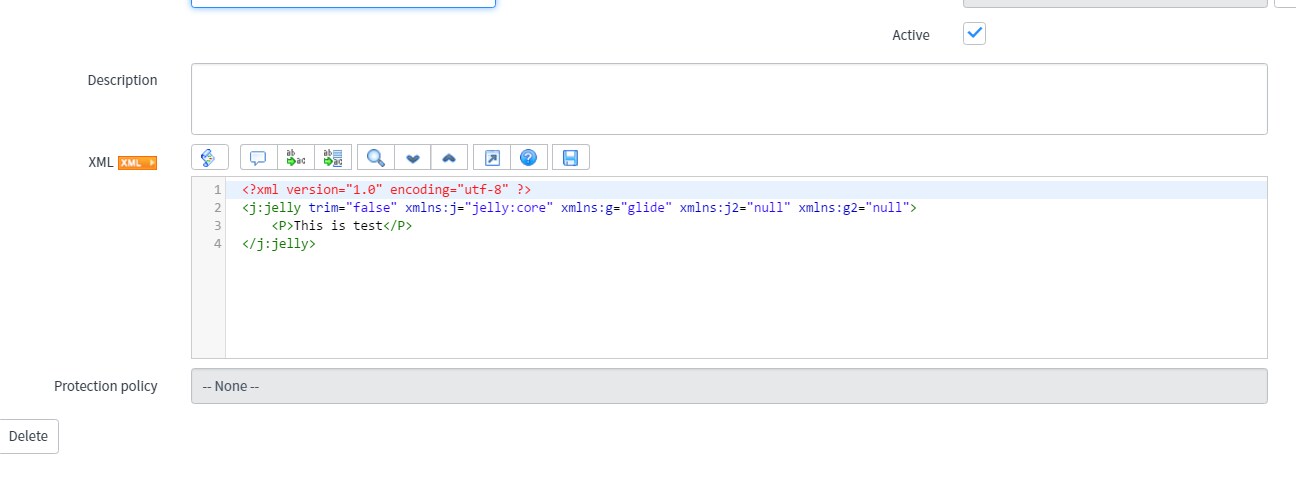This screenshot has height=503, width=1296.
Task: Click the 'This is test' line
Action: click(342, 226)
